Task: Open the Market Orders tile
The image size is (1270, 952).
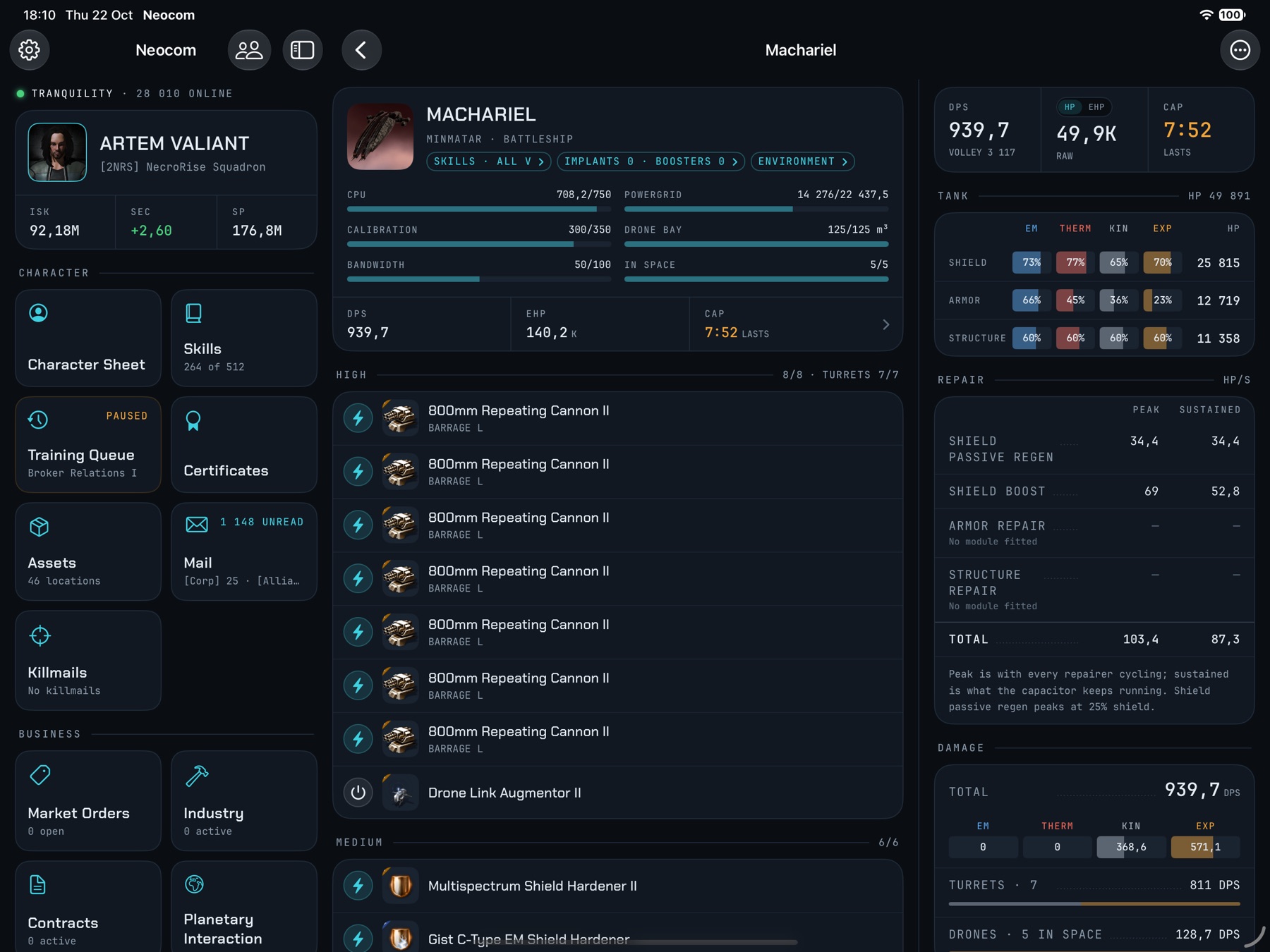Action: click(x=88, y=800)
